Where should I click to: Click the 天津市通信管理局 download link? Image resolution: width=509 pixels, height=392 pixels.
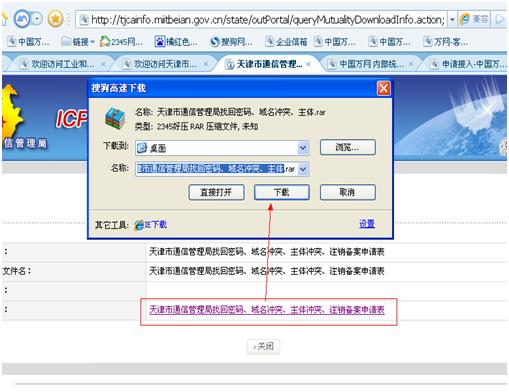click(267, 310)
